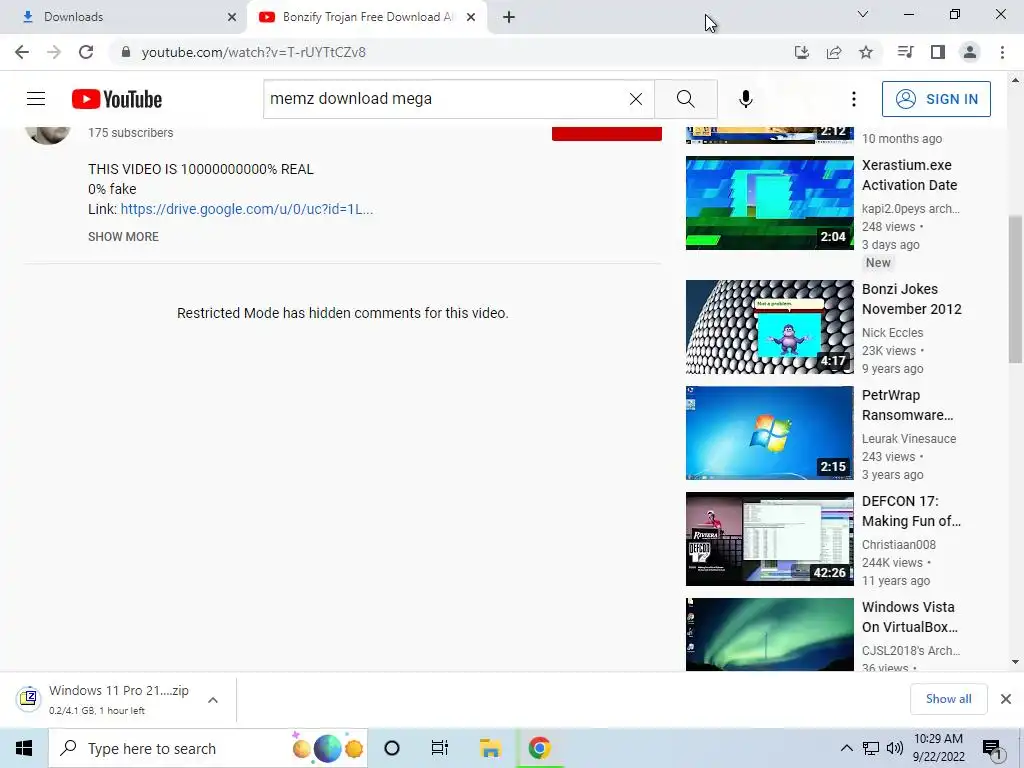Open the volume control in system tray
Image resolution: width=1024 pixels, height=768 pixels.
[895, 748]
